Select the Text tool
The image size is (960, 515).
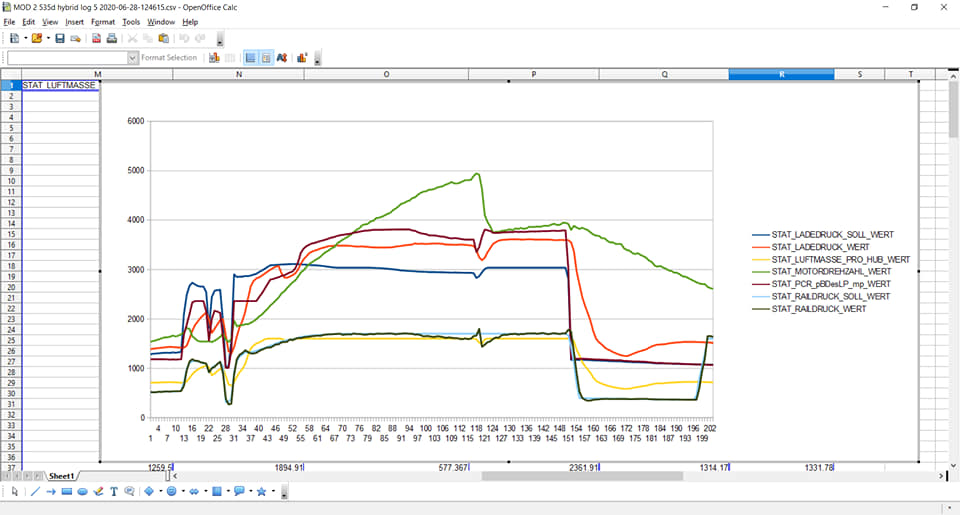114,491
